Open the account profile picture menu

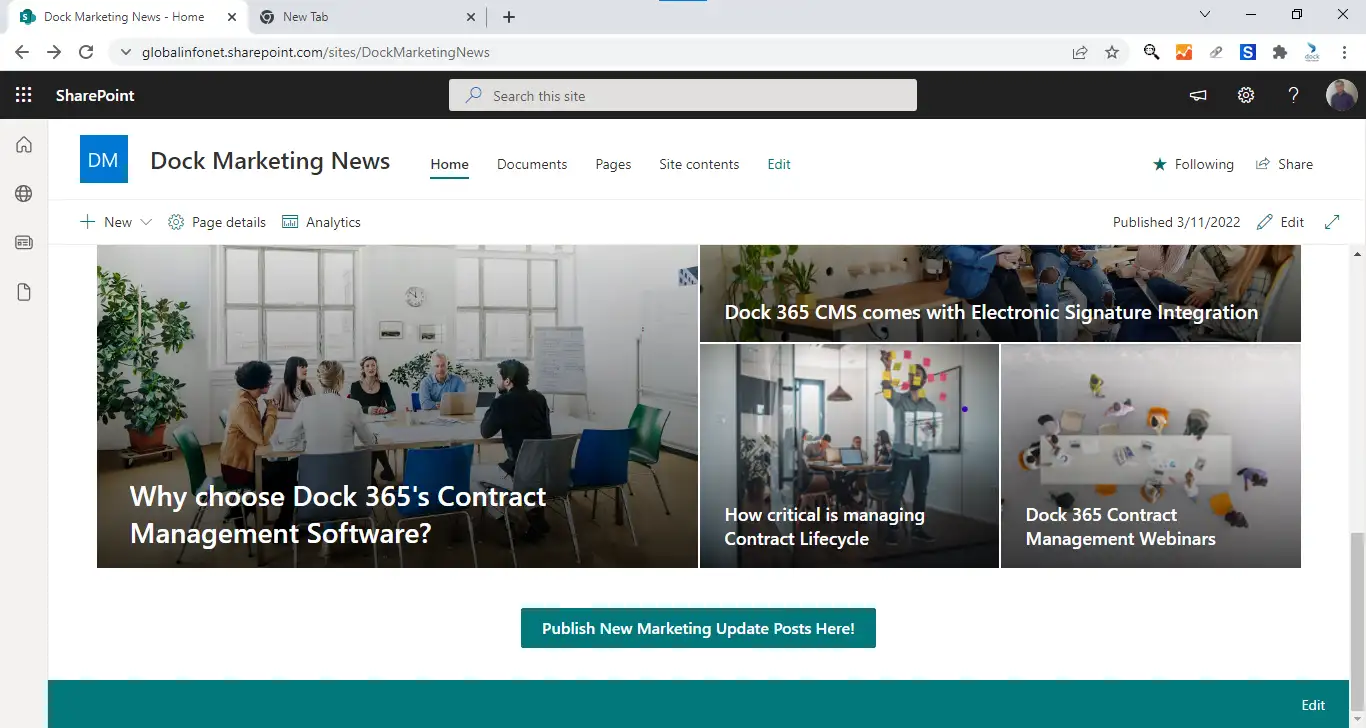click(1341, 95)
